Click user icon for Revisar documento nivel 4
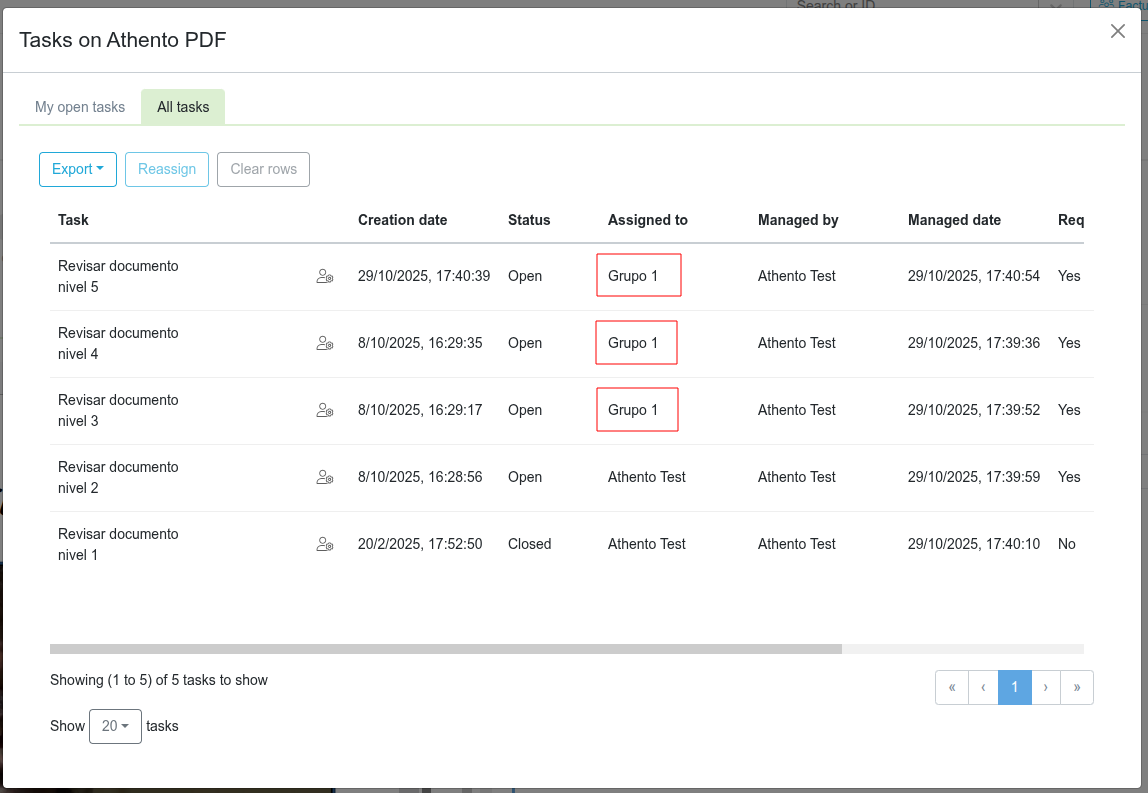This screenshot has width=1148, height=793. [x=324, y=344]
